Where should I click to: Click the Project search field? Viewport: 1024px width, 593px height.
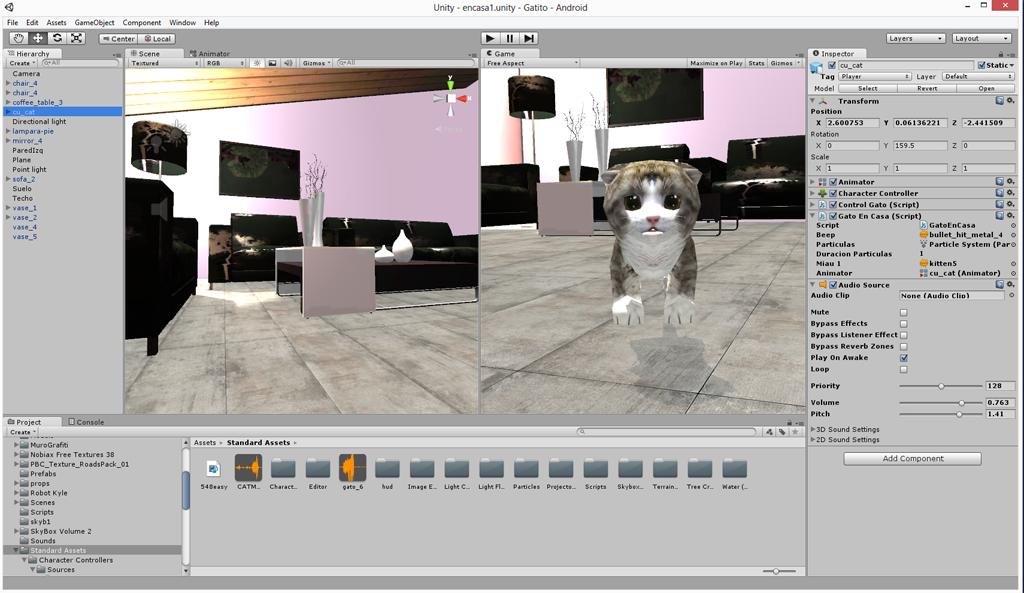tap(666, 432)
